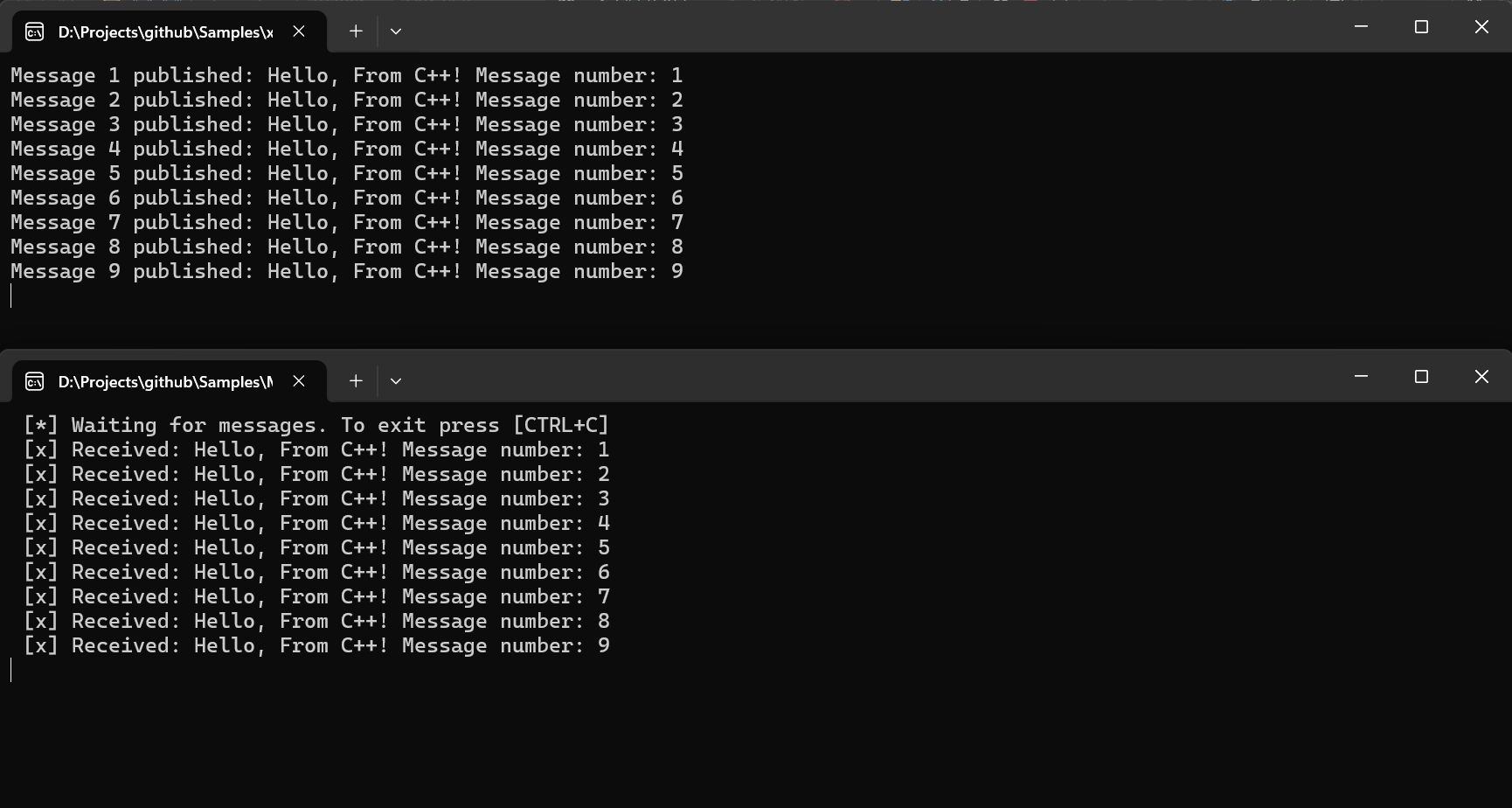Close the tab in the receiver terminal window

299,381
